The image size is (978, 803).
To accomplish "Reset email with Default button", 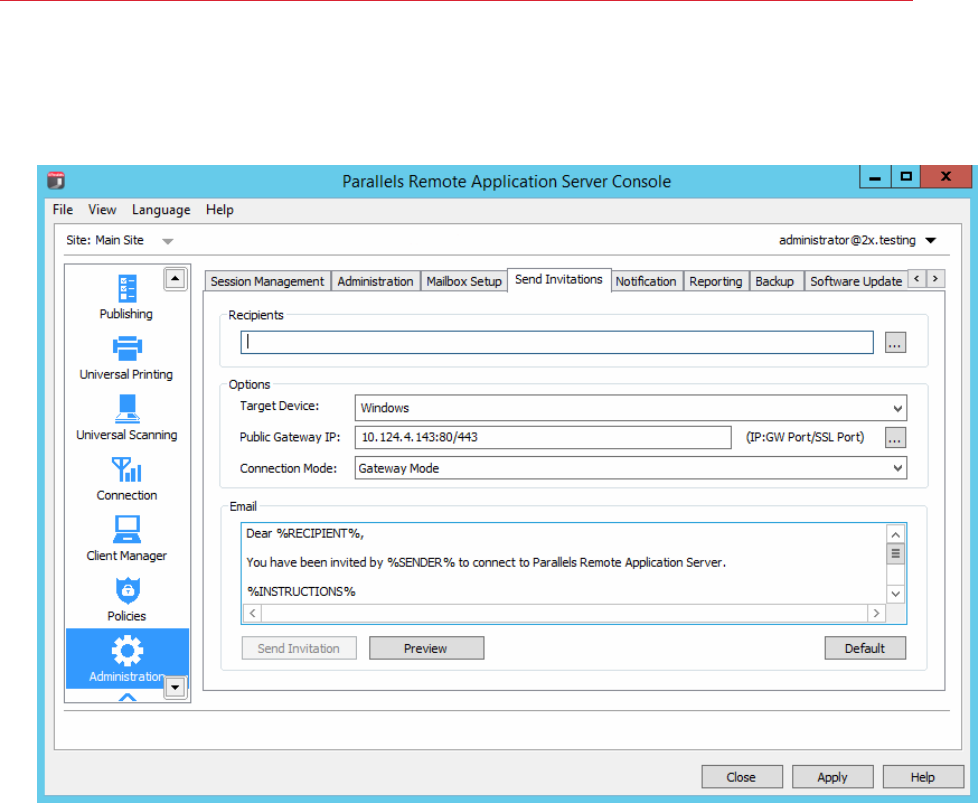I will pyautogui.click(x=865, y=648).
